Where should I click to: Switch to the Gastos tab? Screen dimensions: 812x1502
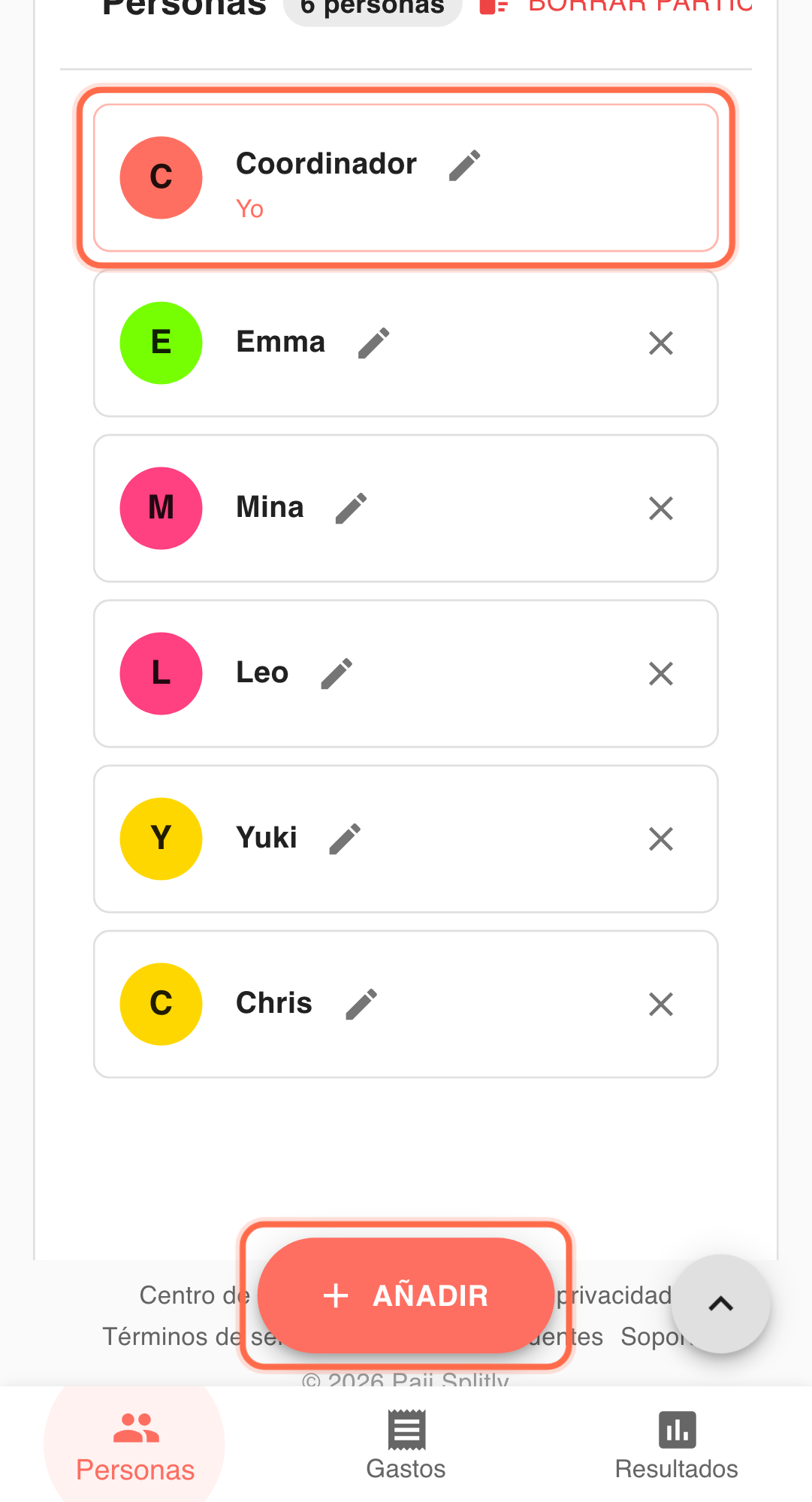[406, 1446]
